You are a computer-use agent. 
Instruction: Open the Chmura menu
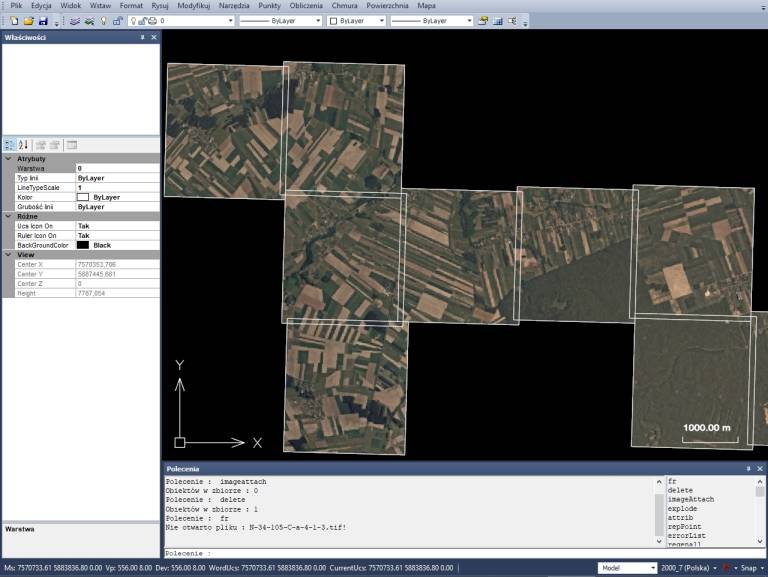click(x=344, y=6)
